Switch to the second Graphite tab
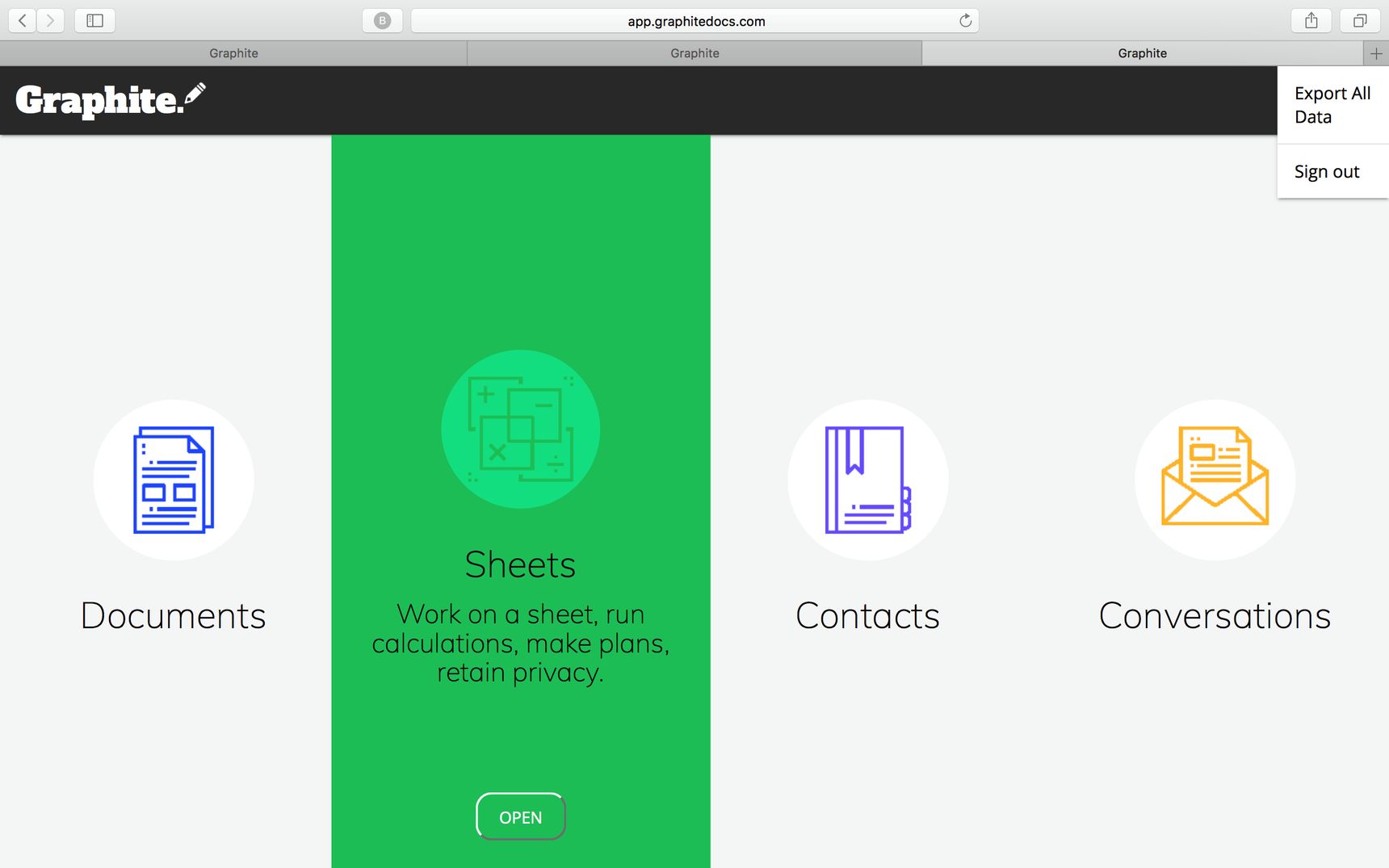Screen dimensions: 1389x868 [694, 53]
